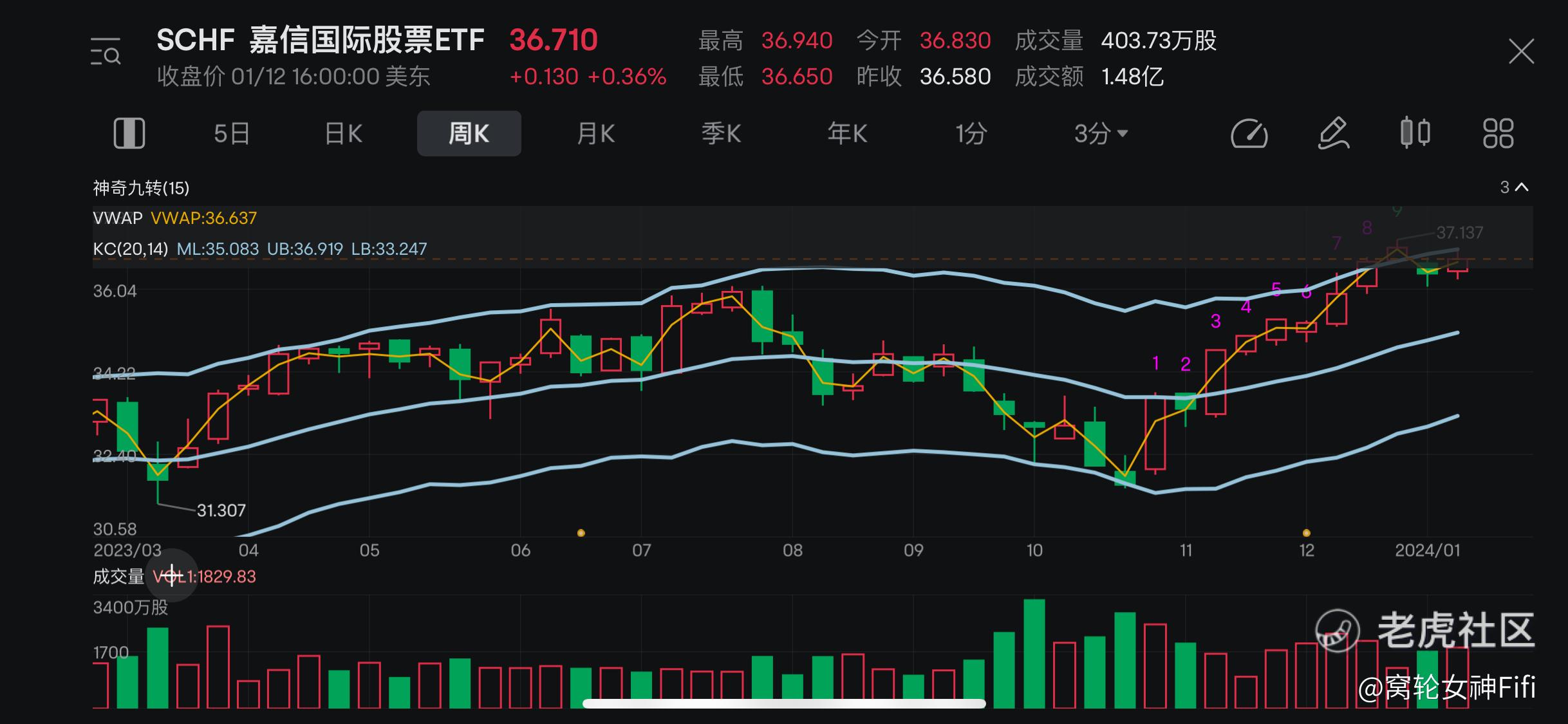Tap the 昨收 36.580 value
Screen dimensions: 1568x724
pyautogui.click(x=955, y=77)
